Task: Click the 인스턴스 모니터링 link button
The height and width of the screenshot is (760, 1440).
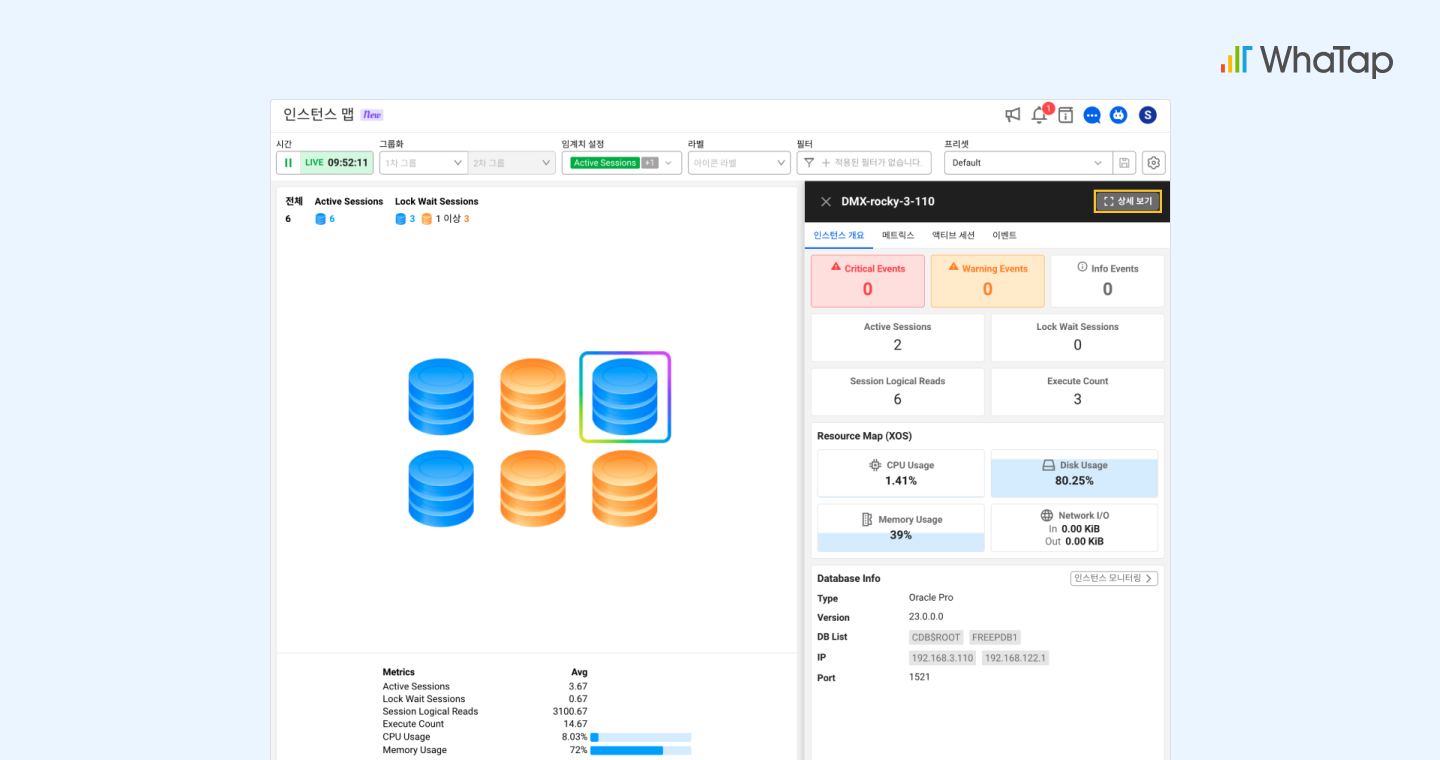Action: tap(1113, 578)
